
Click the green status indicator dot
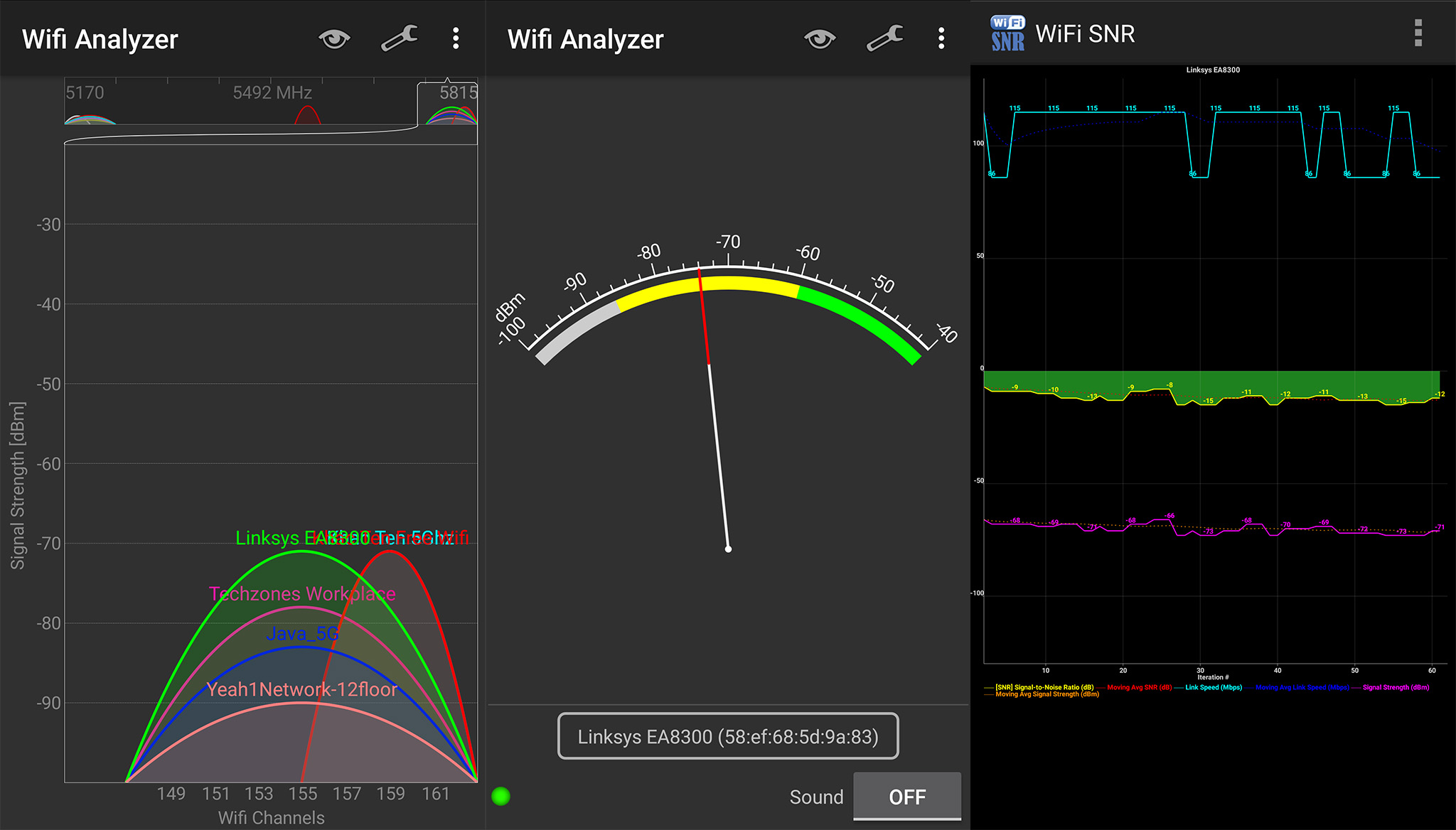(x=501, y=796)
